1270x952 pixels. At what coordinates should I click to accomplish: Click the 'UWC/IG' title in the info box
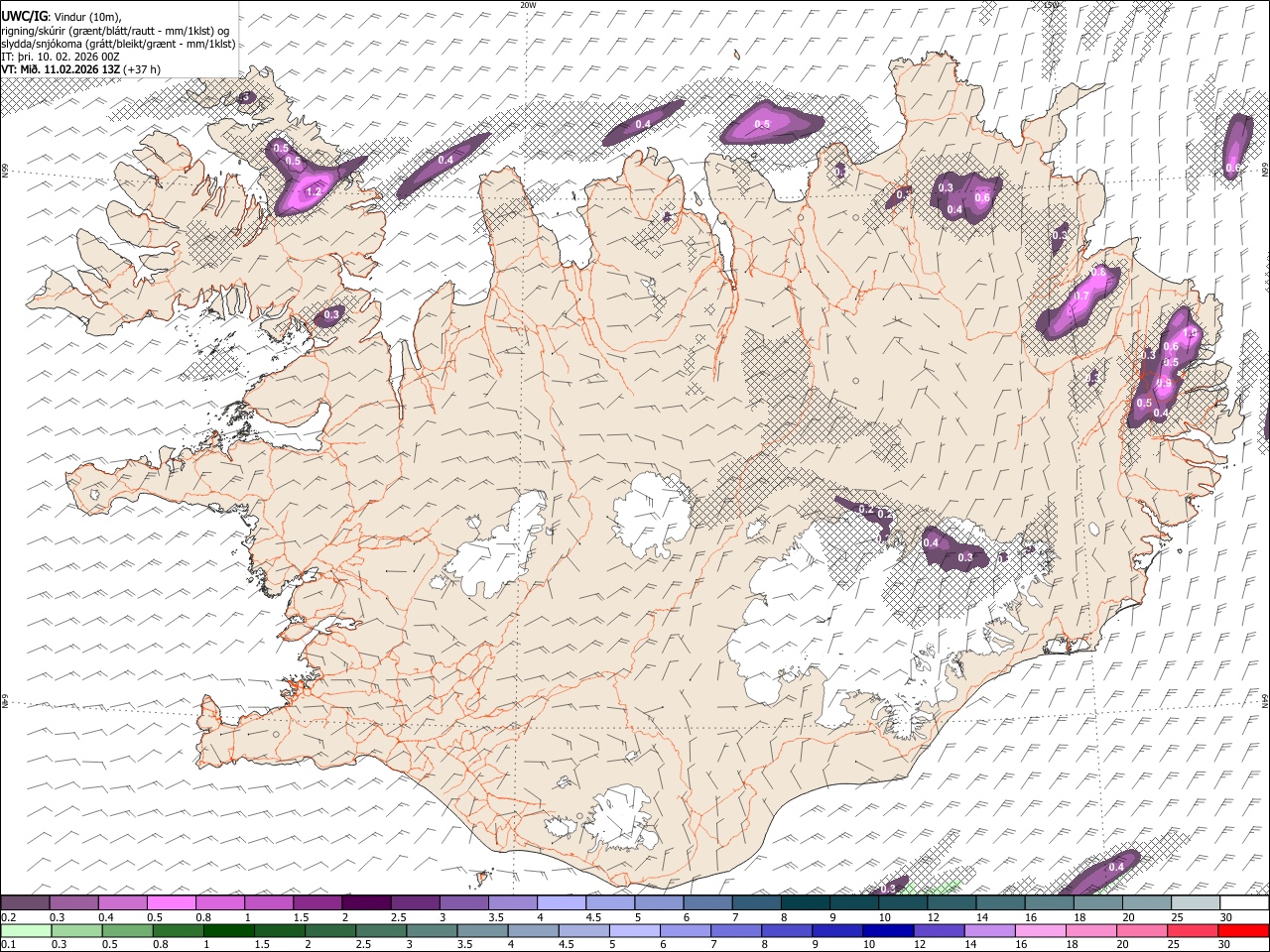(25, 17)
